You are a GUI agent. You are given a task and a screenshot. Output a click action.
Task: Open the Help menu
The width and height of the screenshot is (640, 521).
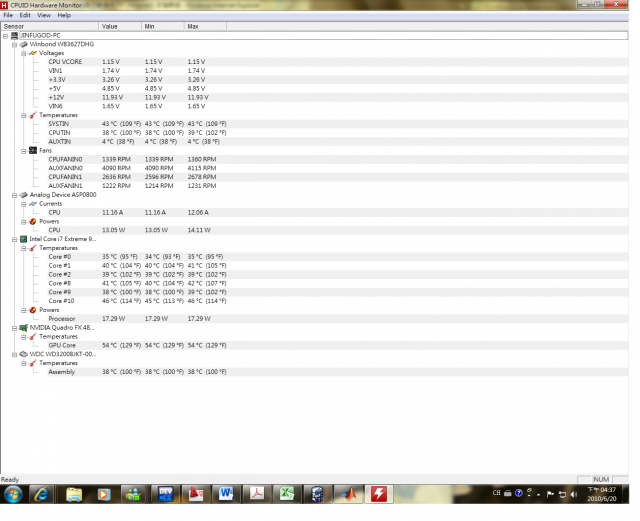[x=64, y=15]
